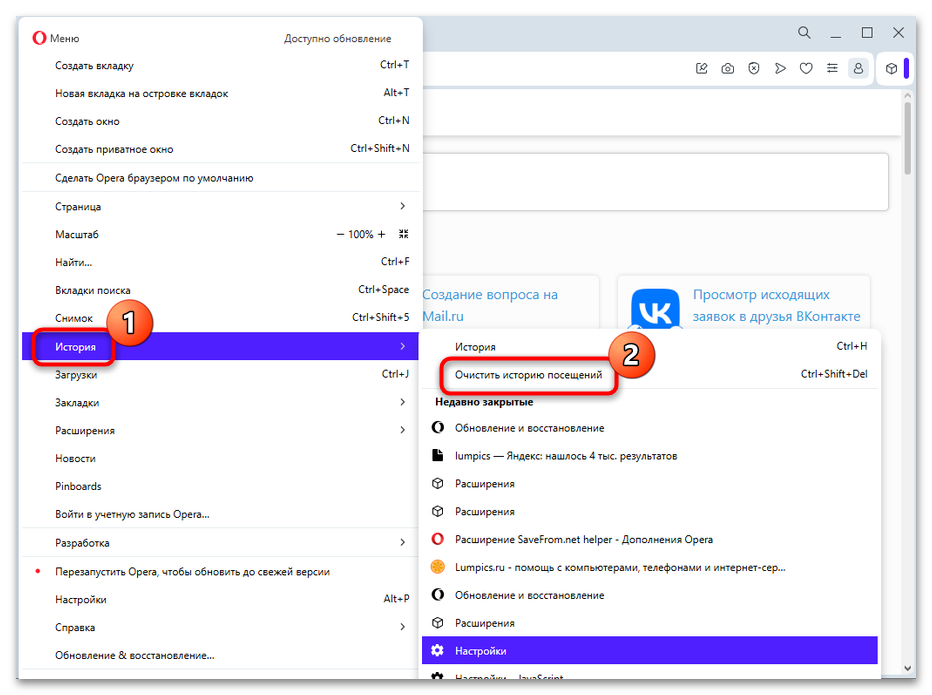Click the Settings gear icon in recently closed
932x695 pixels.
pos(437,650)
